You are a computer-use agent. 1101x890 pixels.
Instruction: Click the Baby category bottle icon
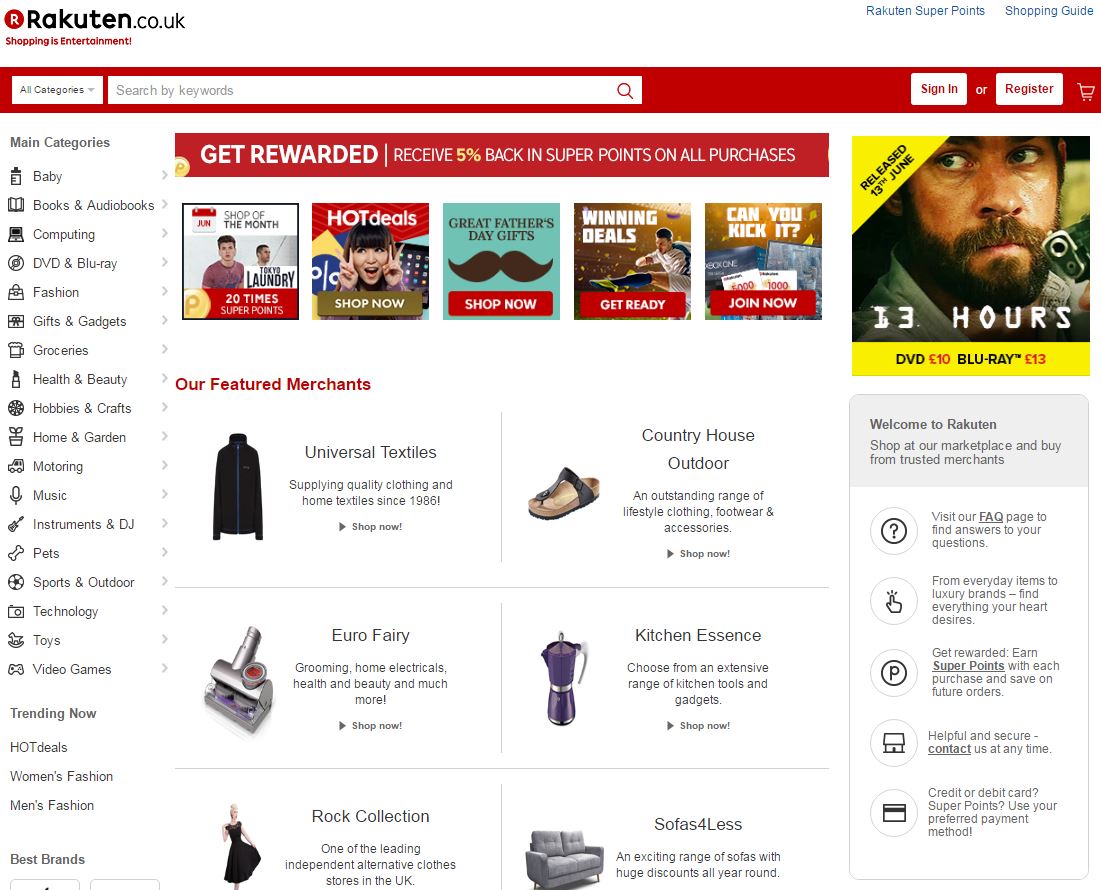[15, 176]
